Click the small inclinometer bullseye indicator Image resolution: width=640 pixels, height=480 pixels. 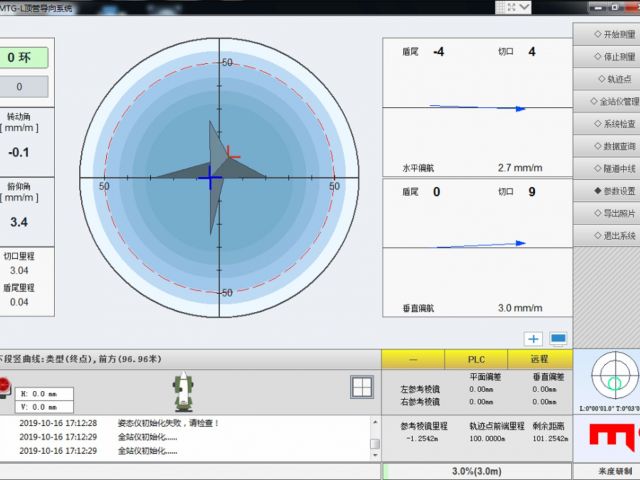pyautogui.click(x=615, y=375)
